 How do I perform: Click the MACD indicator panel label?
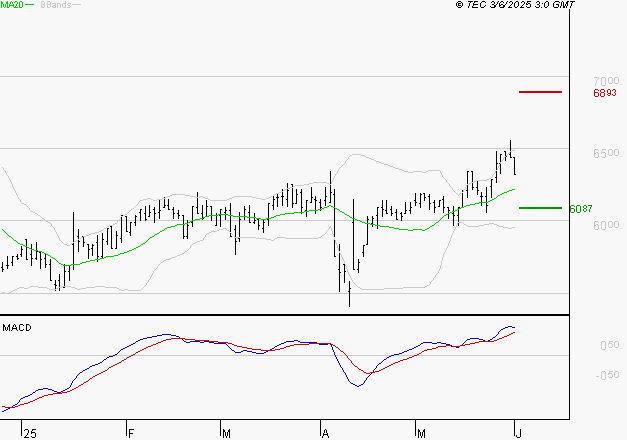(x=17, y=328)
